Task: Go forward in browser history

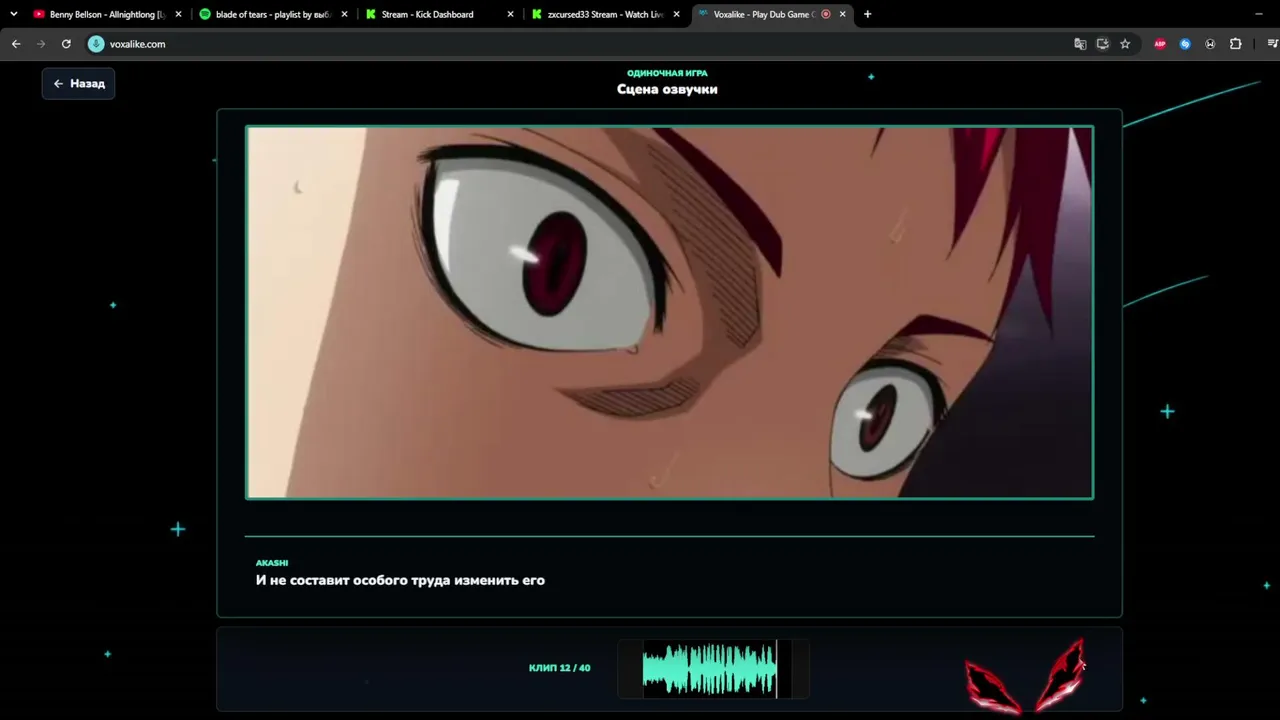Action: coord(41,44)
